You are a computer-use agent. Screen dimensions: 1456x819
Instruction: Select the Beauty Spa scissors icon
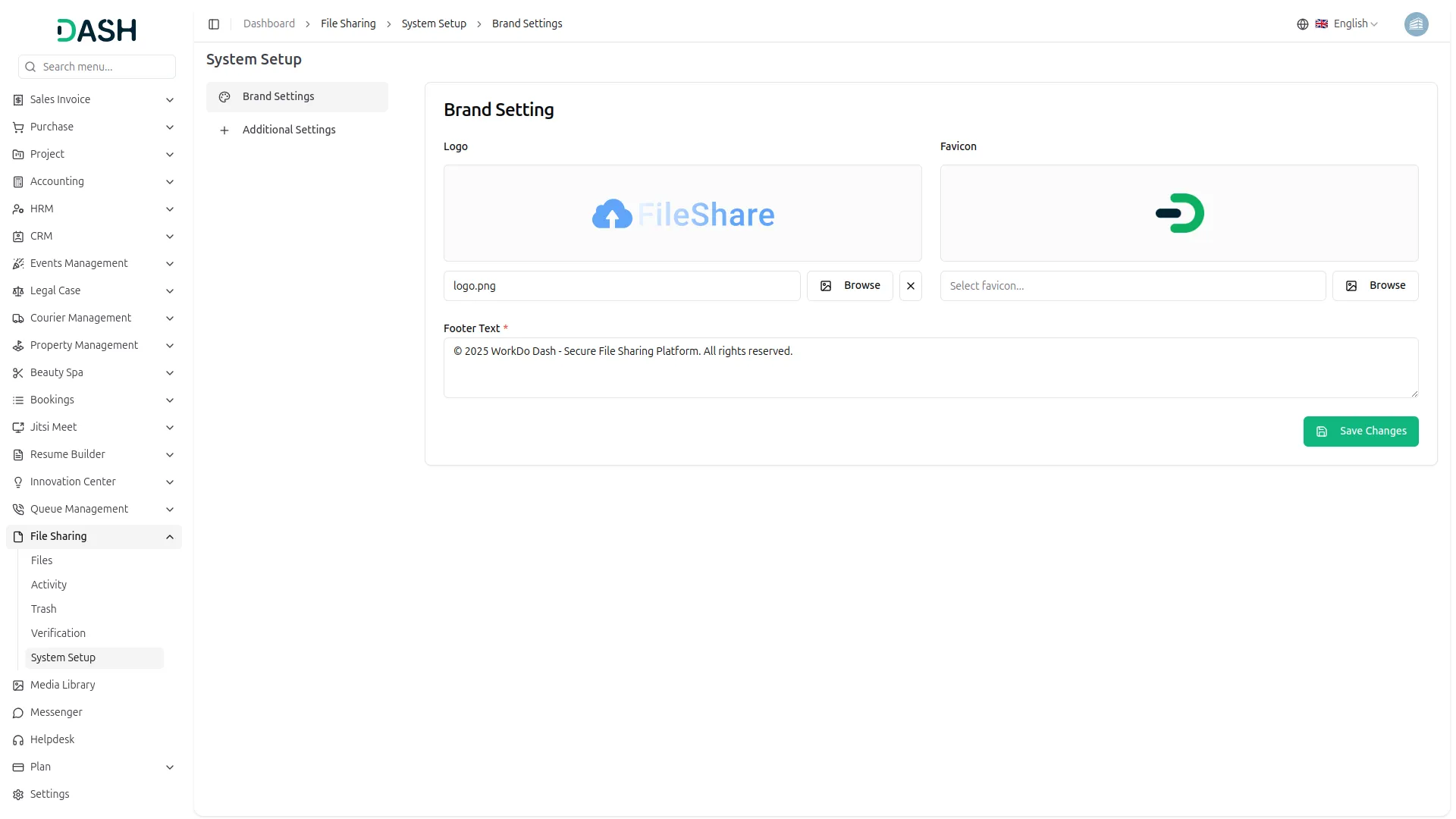click(17, 372)
